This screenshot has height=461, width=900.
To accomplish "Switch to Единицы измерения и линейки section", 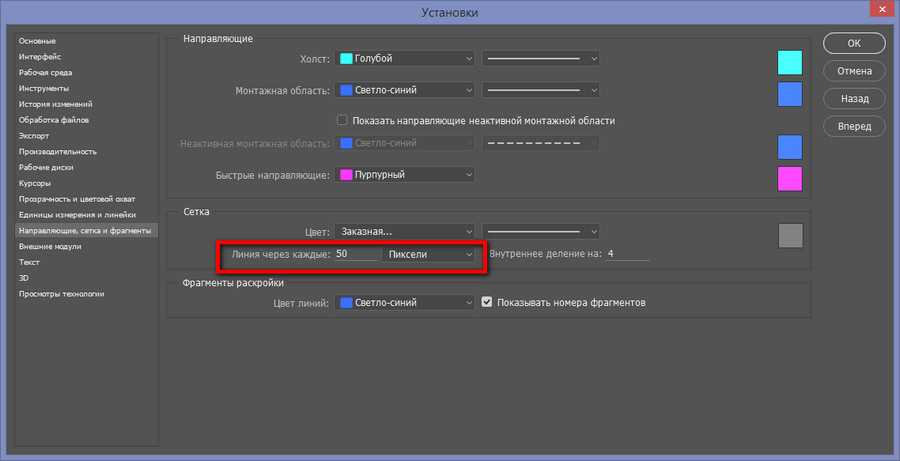I will (77, 215).
